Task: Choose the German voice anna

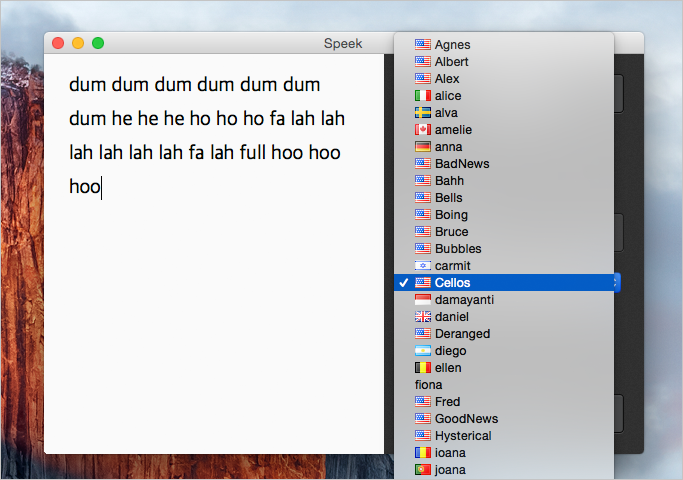Action: (504, 146)
